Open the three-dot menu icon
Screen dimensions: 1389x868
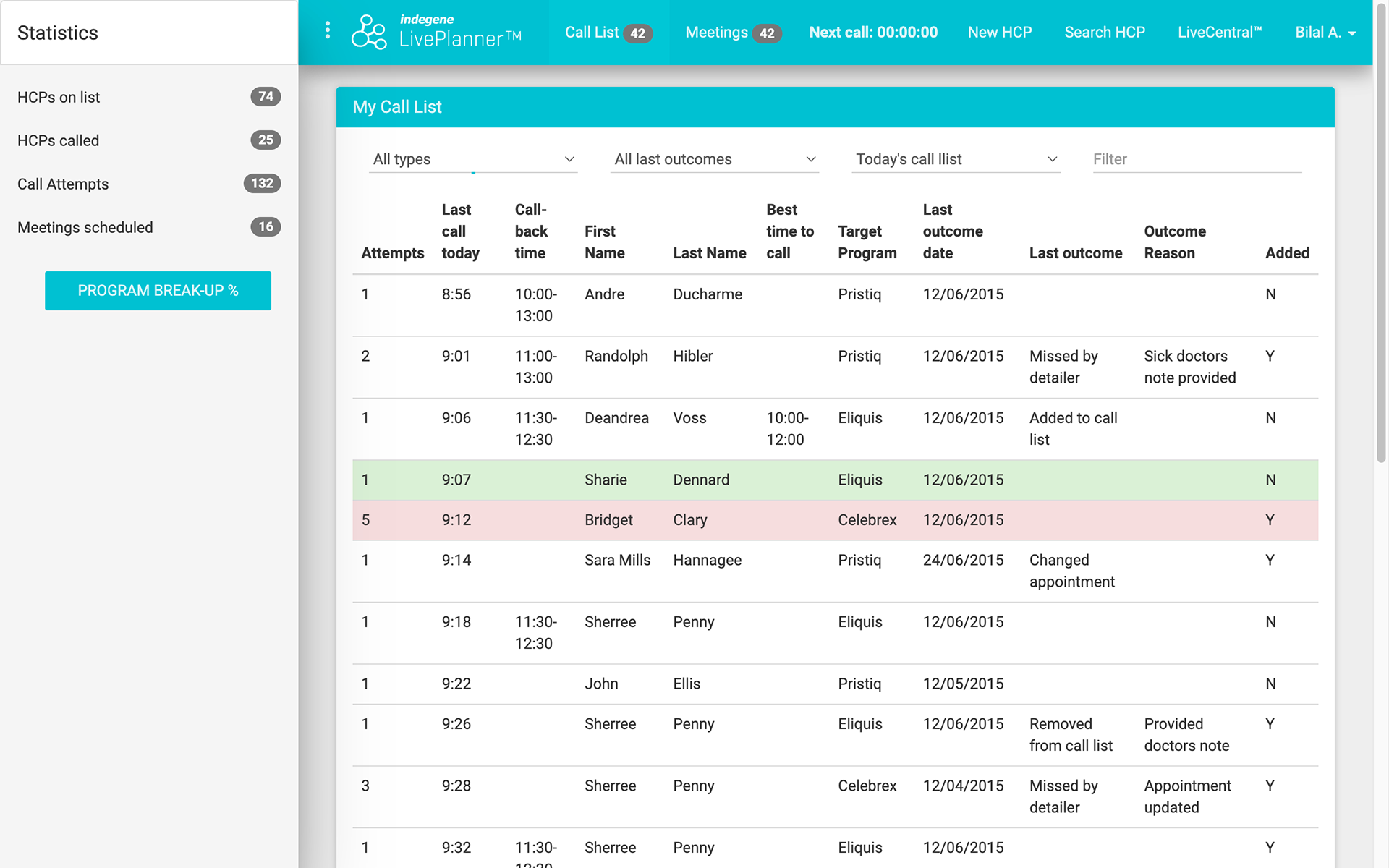pos(328,30)
